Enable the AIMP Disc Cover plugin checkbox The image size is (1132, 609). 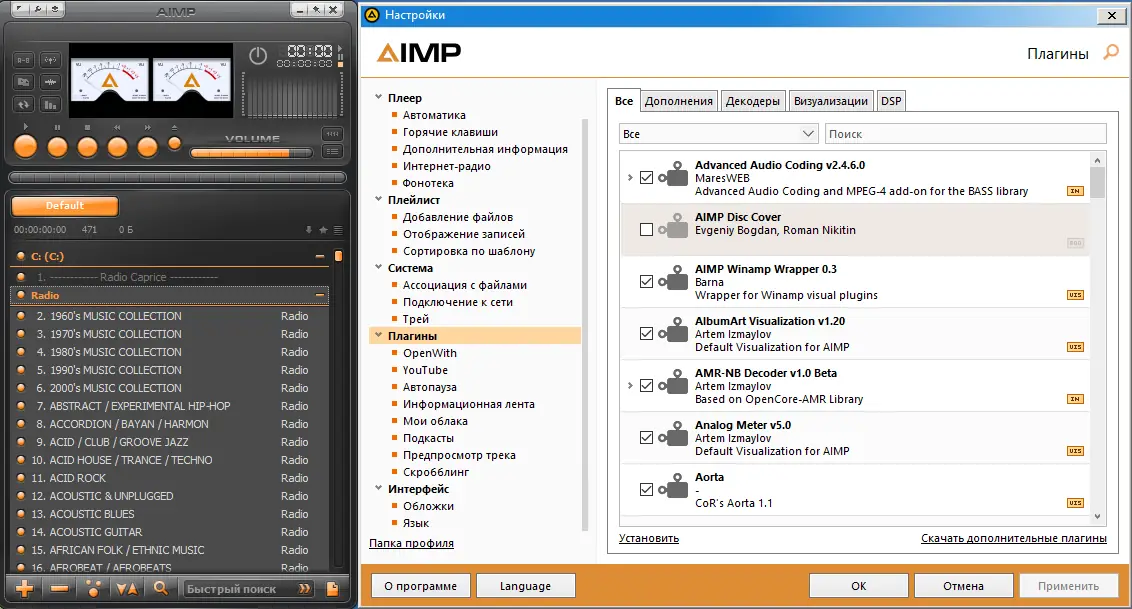coord(646,229)
